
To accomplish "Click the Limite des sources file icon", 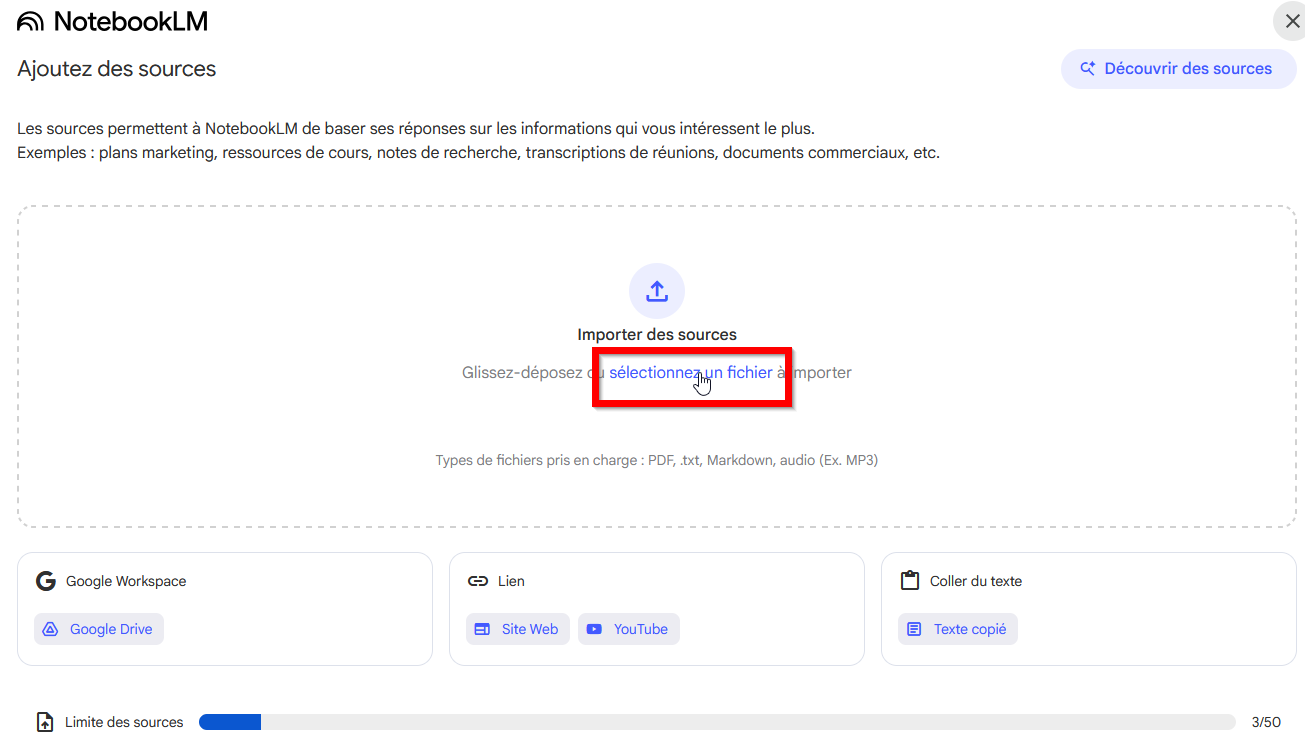I will tap(45, 722).
